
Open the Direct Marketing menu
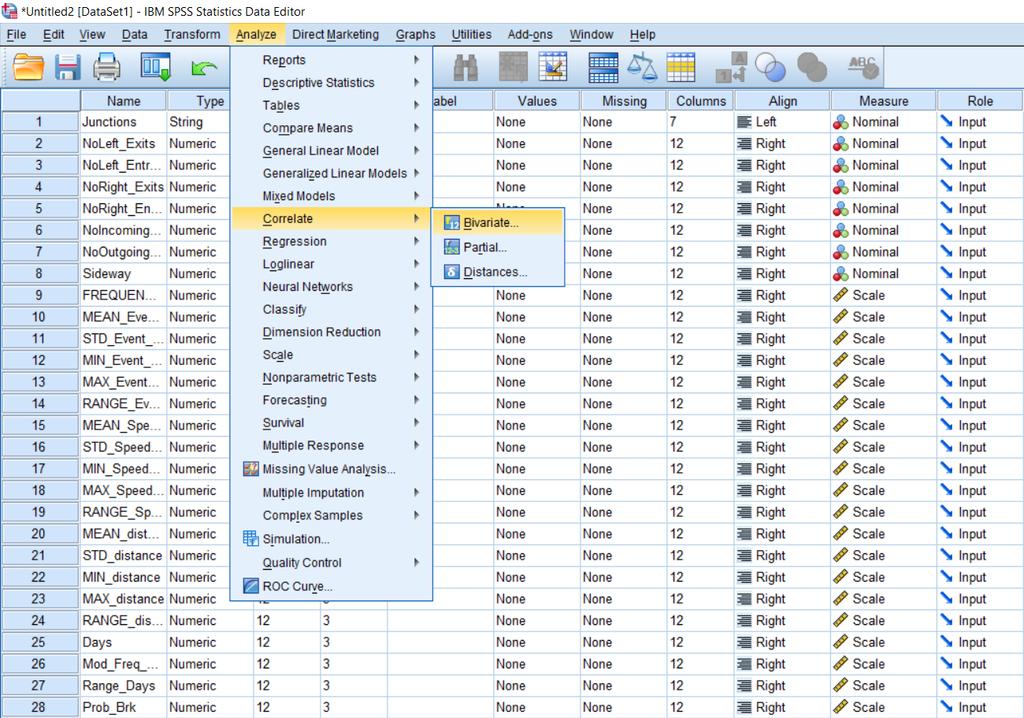pyautogui.click(x=335, y=35)
